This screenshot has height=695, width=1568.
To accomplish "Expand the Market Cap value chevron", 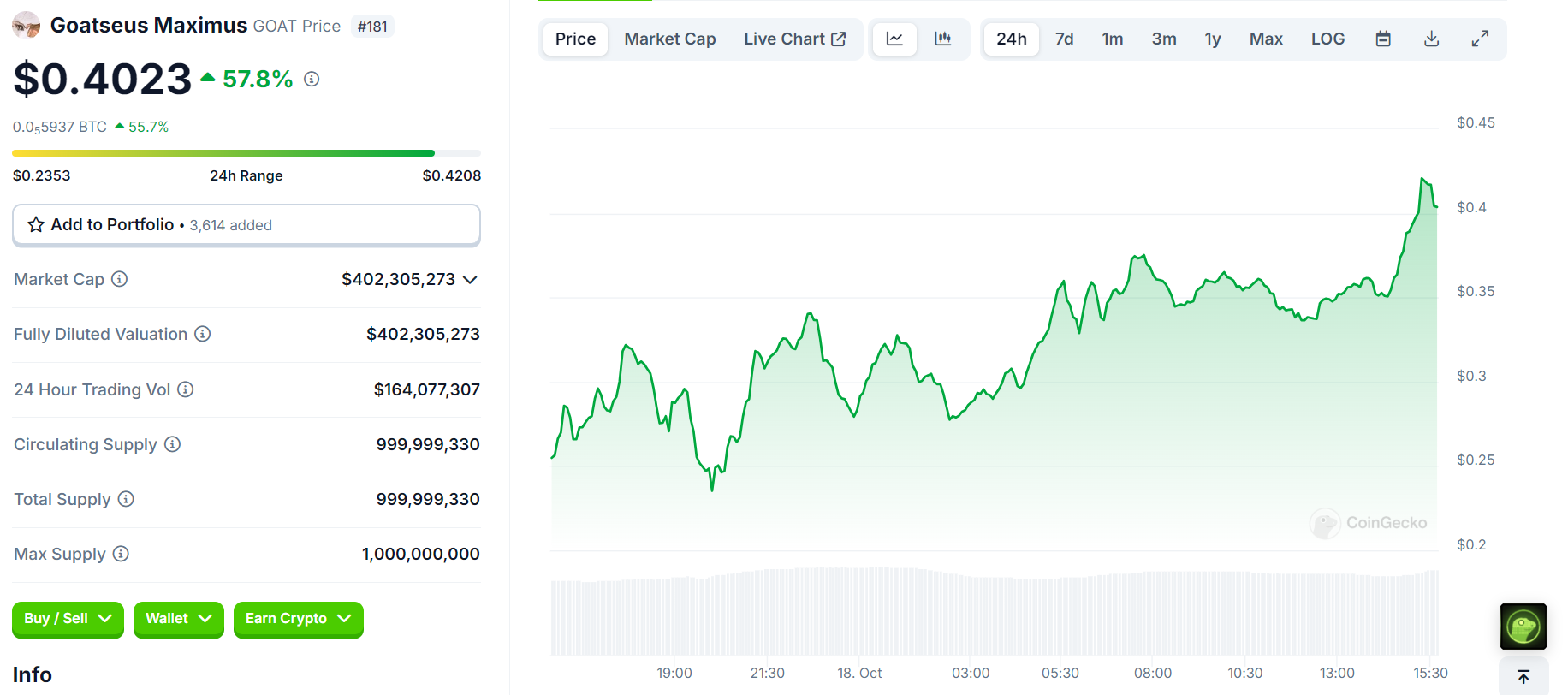I will 470,280.
